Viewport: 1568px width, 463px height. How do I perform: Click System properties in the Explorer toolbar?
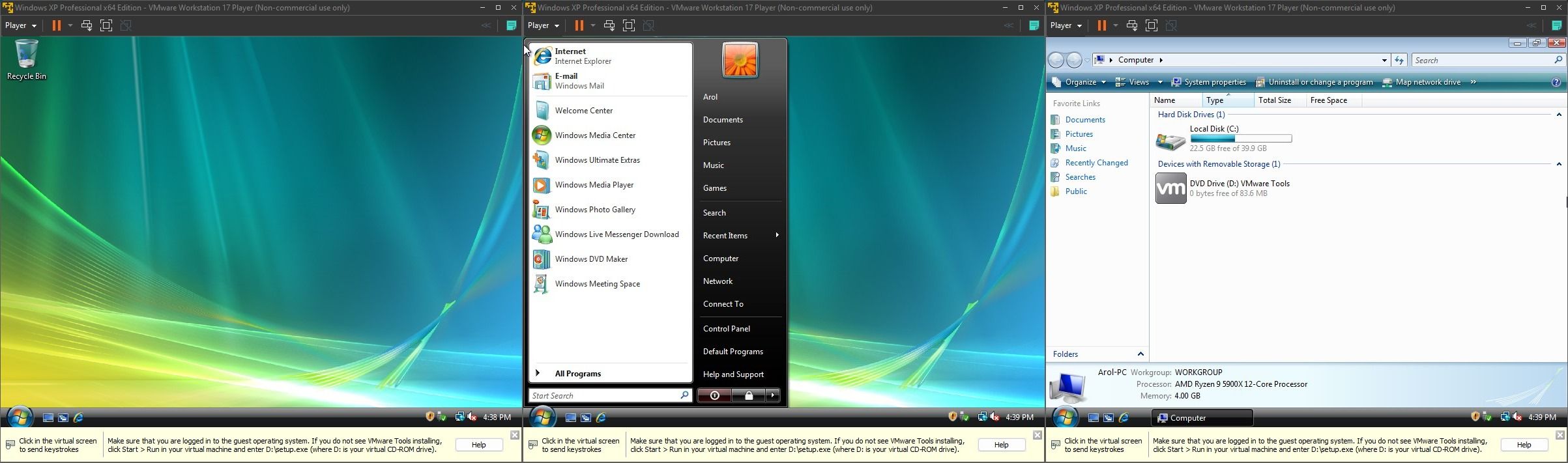[x=1209, y=82]
